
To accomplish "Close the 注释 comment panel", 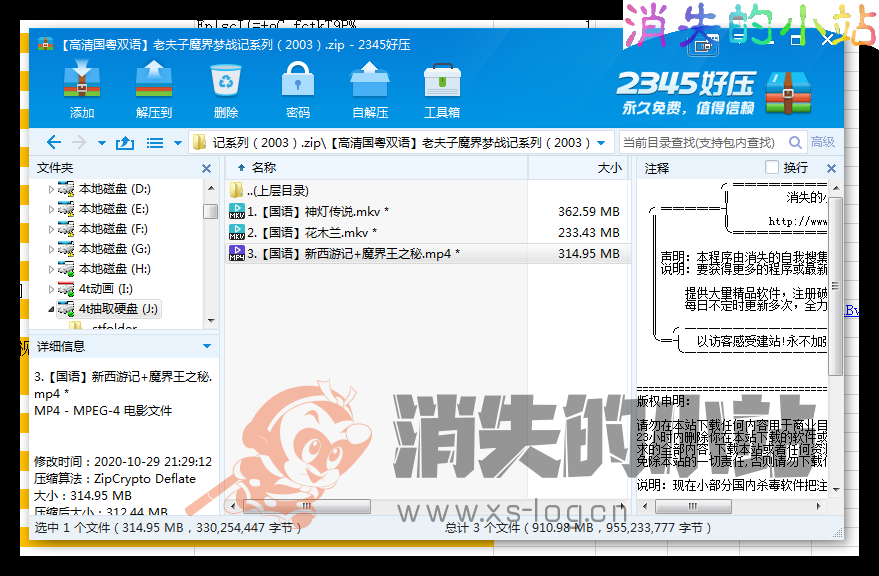I will 831,168.
